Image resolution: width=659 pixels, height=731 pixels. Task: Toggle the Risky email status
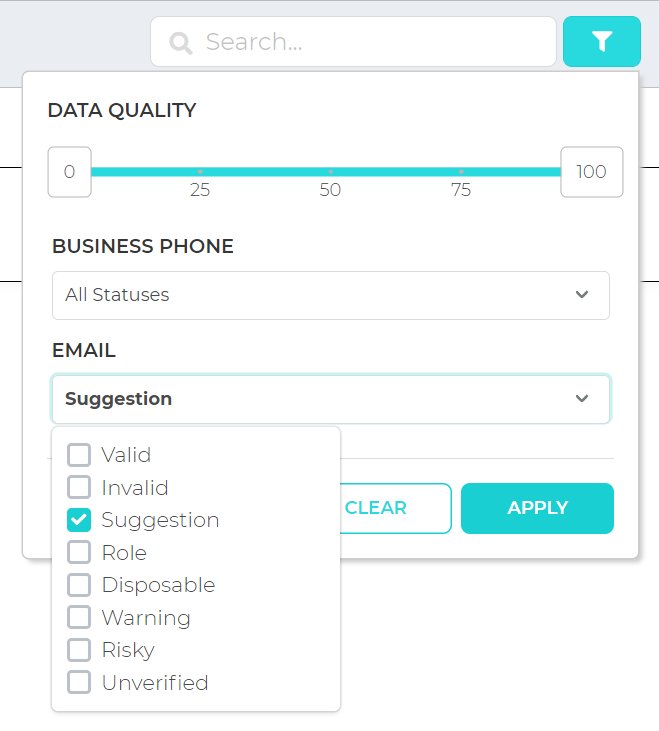tap(79, 650)
